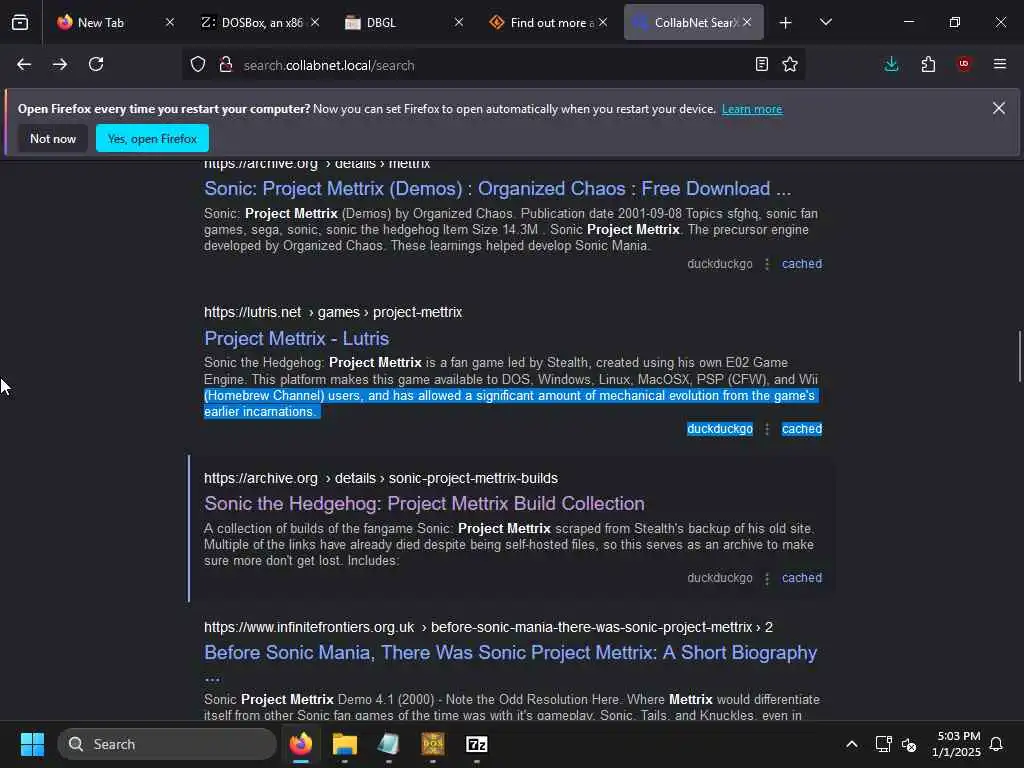The height and width of the screenshot is (768, 1024).
Task: Open network status tray icon
Action: coord(883,744)
